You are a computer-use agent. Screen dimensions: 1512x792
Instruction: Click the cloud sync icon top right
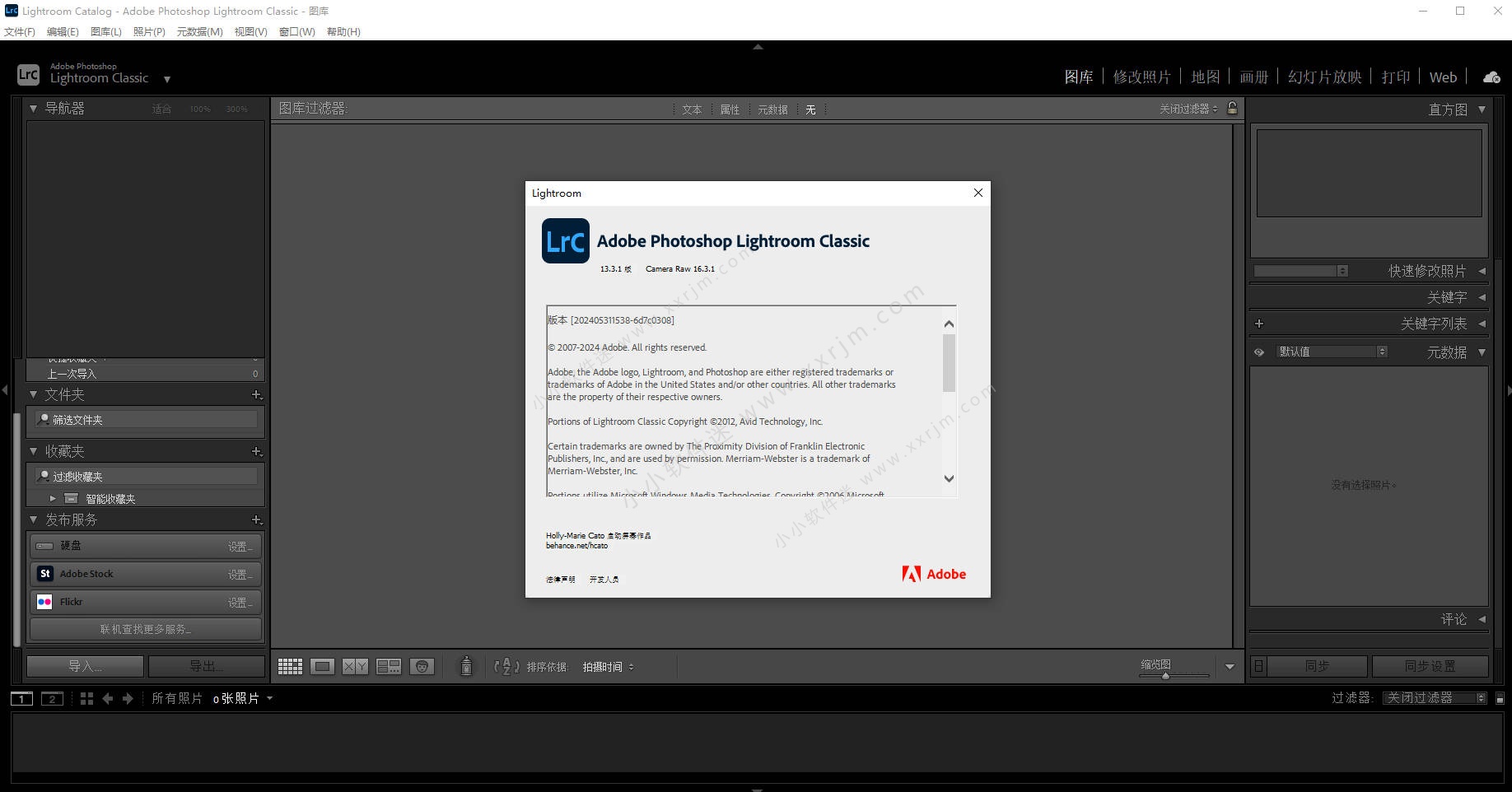coord(1491,77)
